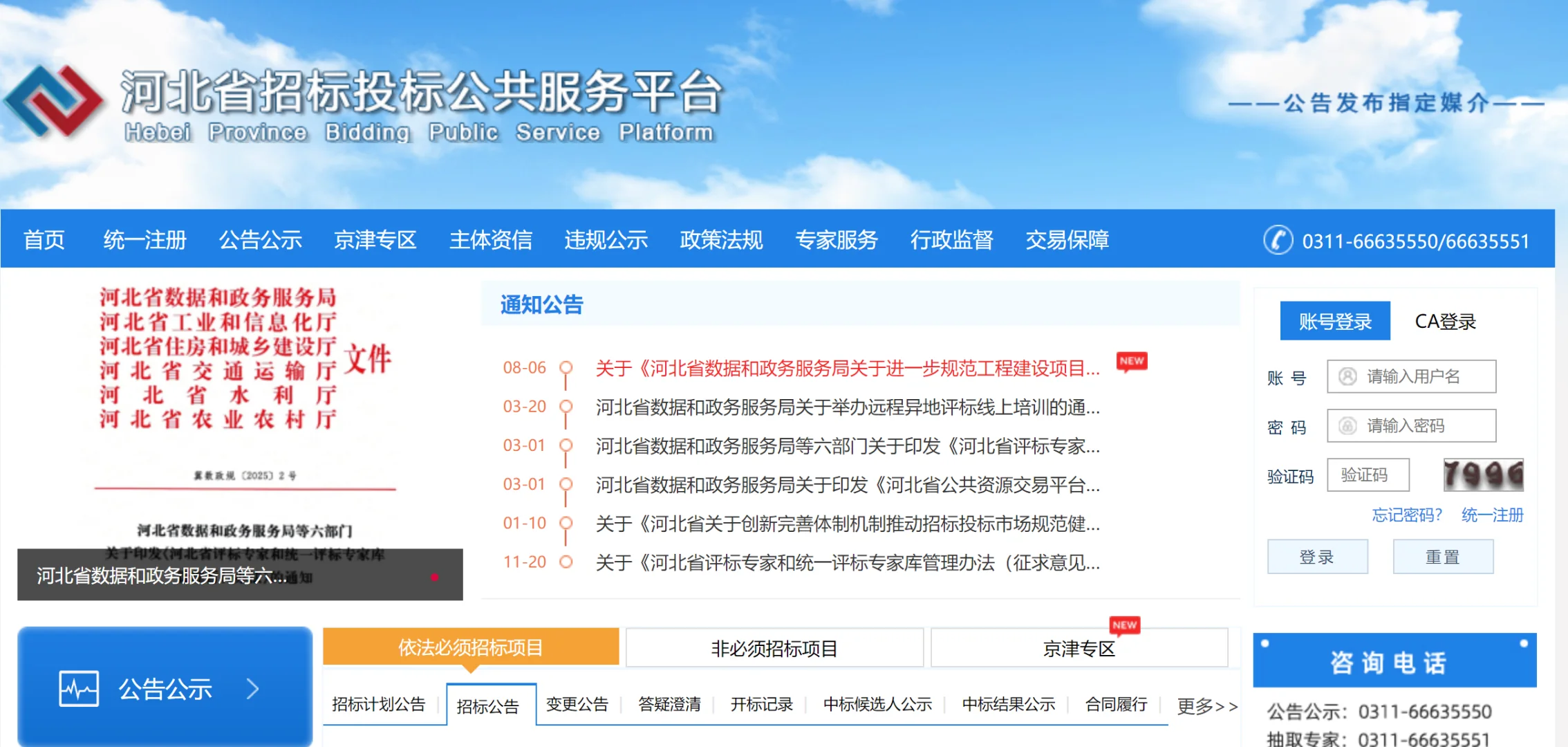Click the 重置 reset button
Image resolution: width=1568 pixels, height=747 pixels.
1443,556
